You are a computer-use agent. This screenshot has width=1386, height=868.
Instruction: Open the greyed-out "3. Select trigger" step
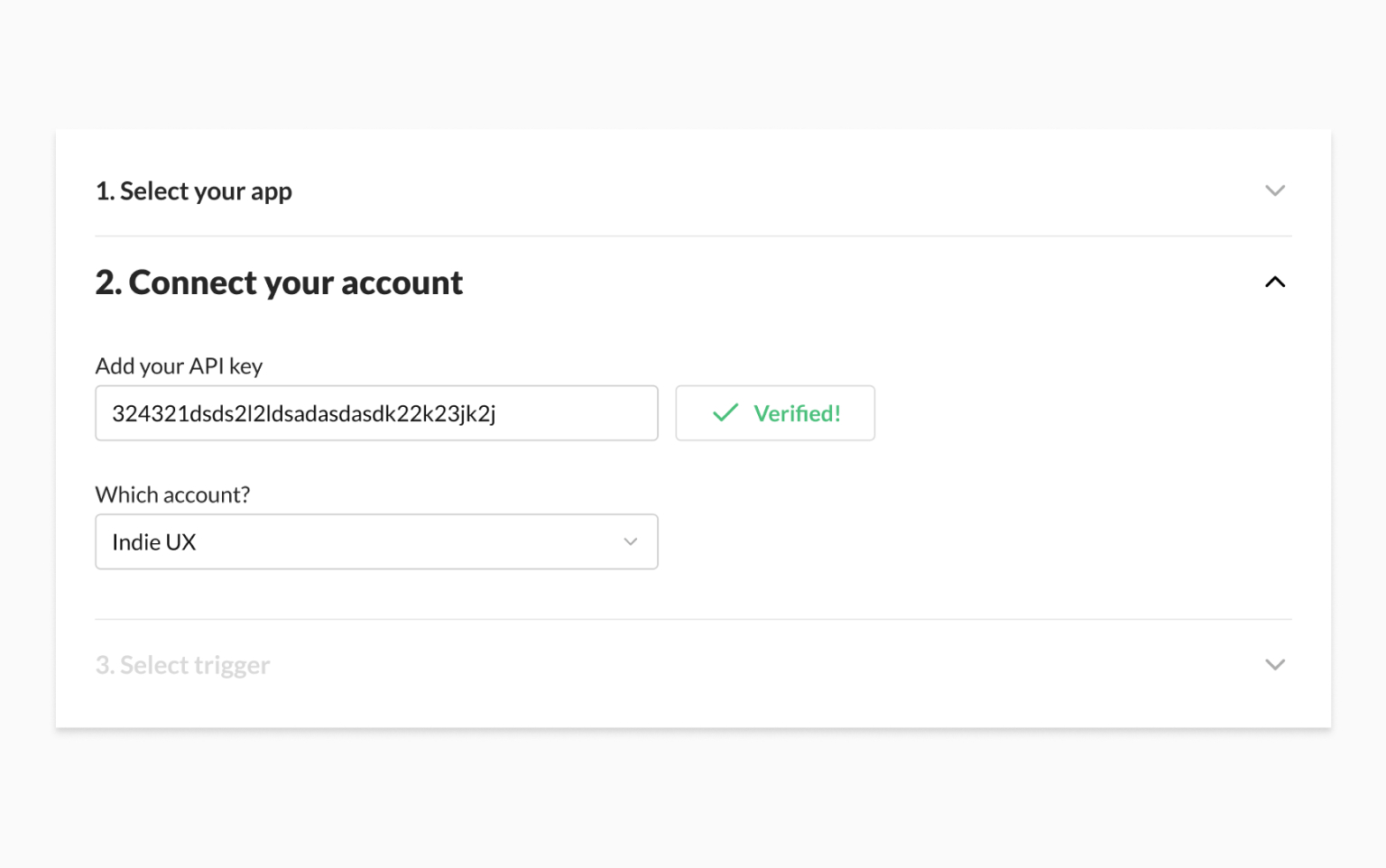point(183,665)
